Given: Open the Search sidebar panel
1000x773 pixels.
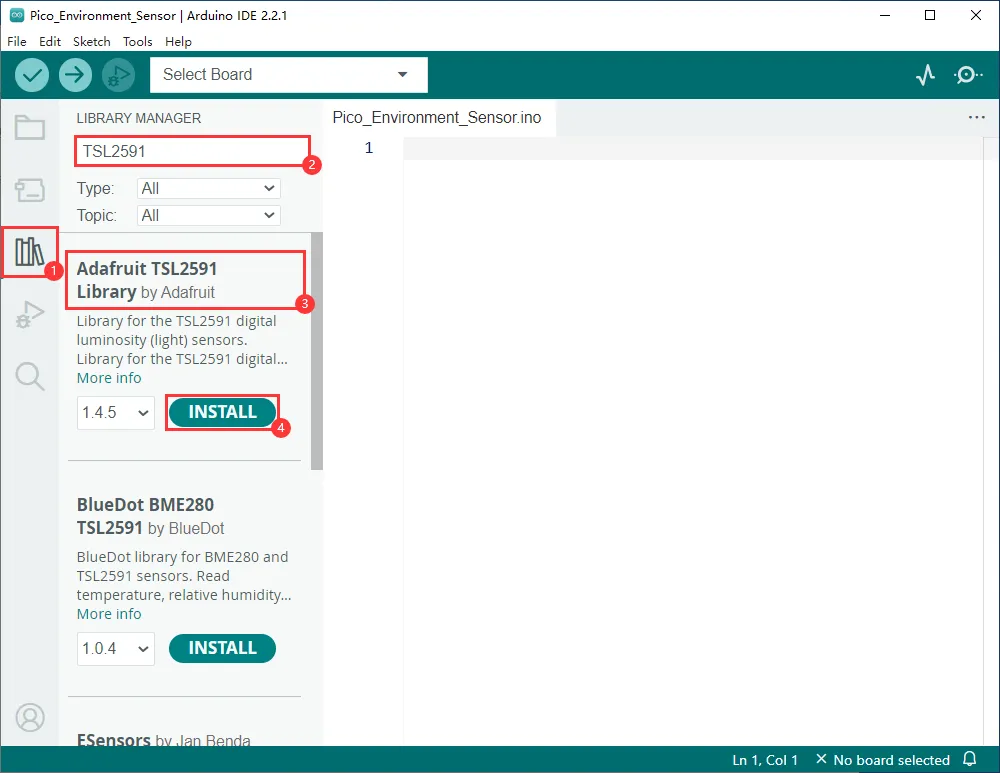Looking at the screenshot, I should (30, 376).
